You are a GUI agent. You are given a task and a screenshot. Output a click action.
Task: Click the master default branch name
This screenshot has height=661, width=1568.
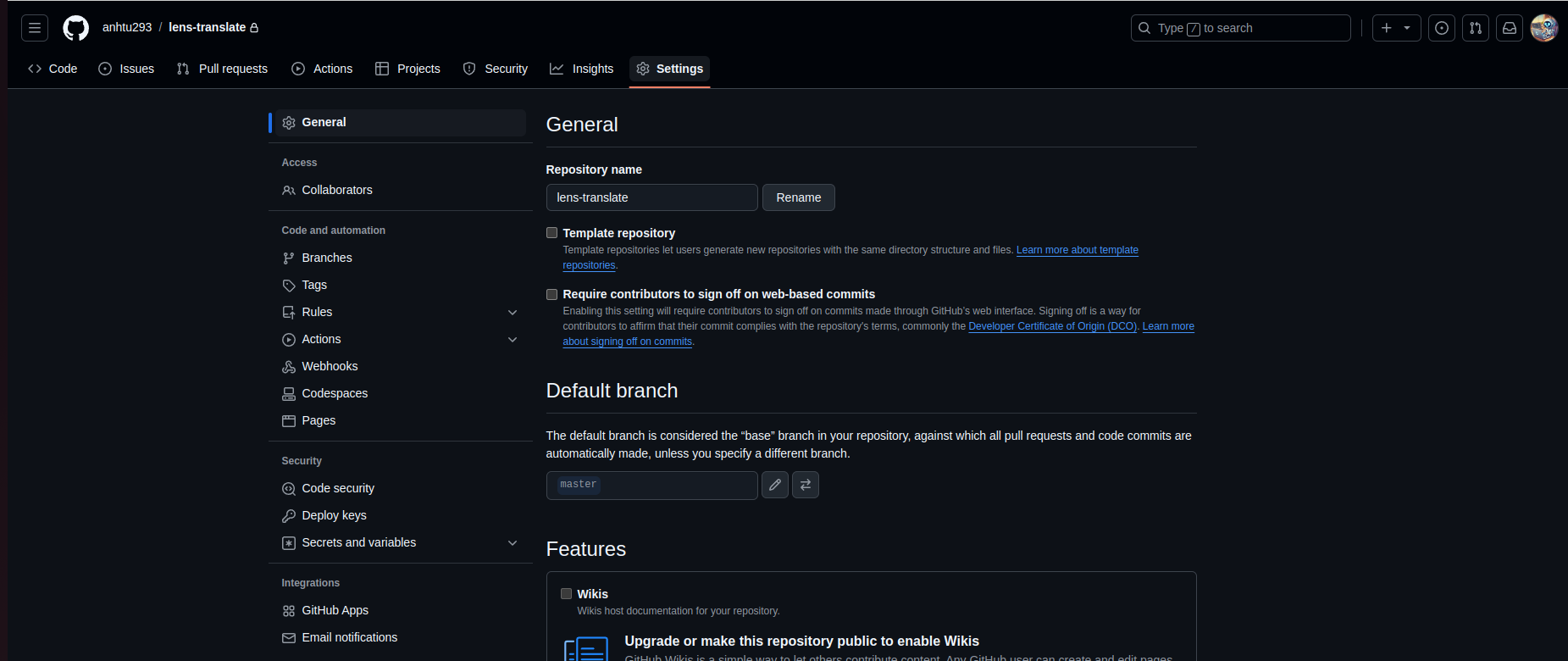579,485
